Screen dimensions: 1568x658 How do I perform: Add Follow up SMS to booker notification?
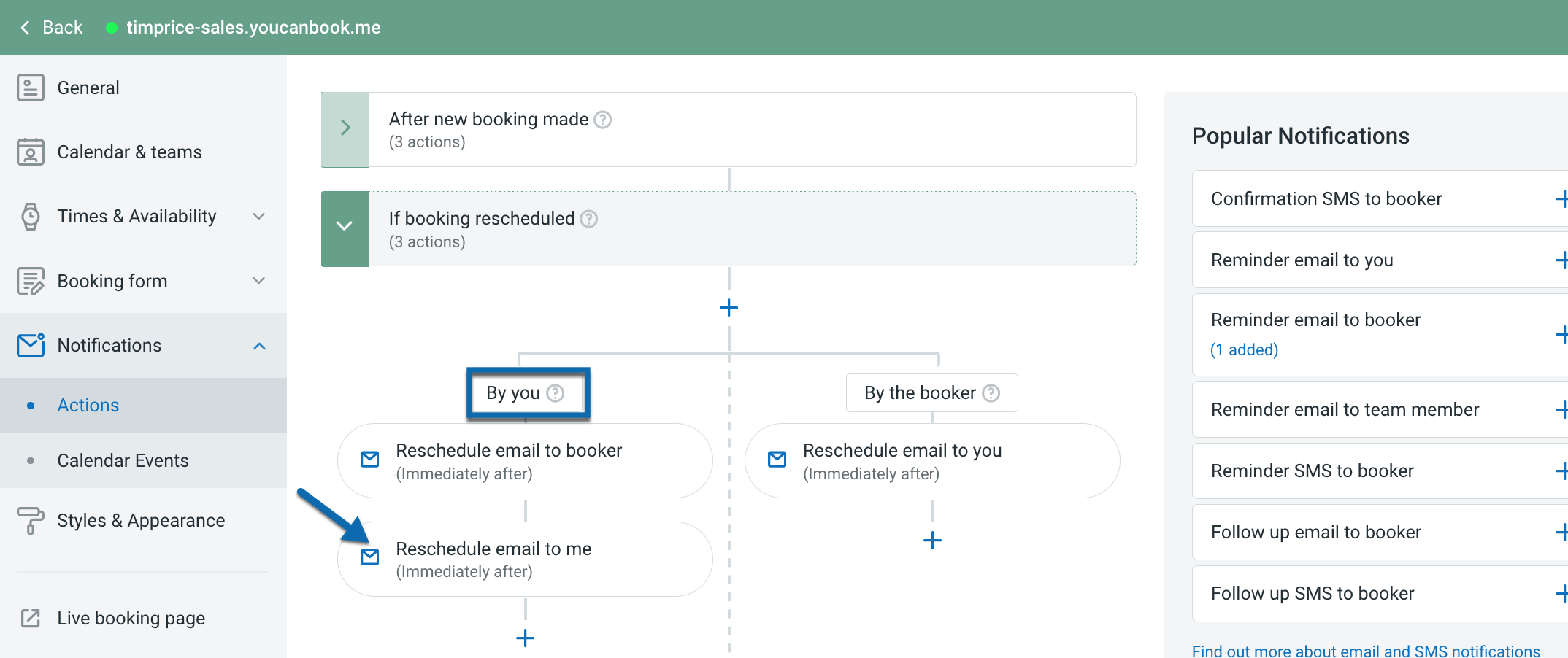[x=1562, y=593]
